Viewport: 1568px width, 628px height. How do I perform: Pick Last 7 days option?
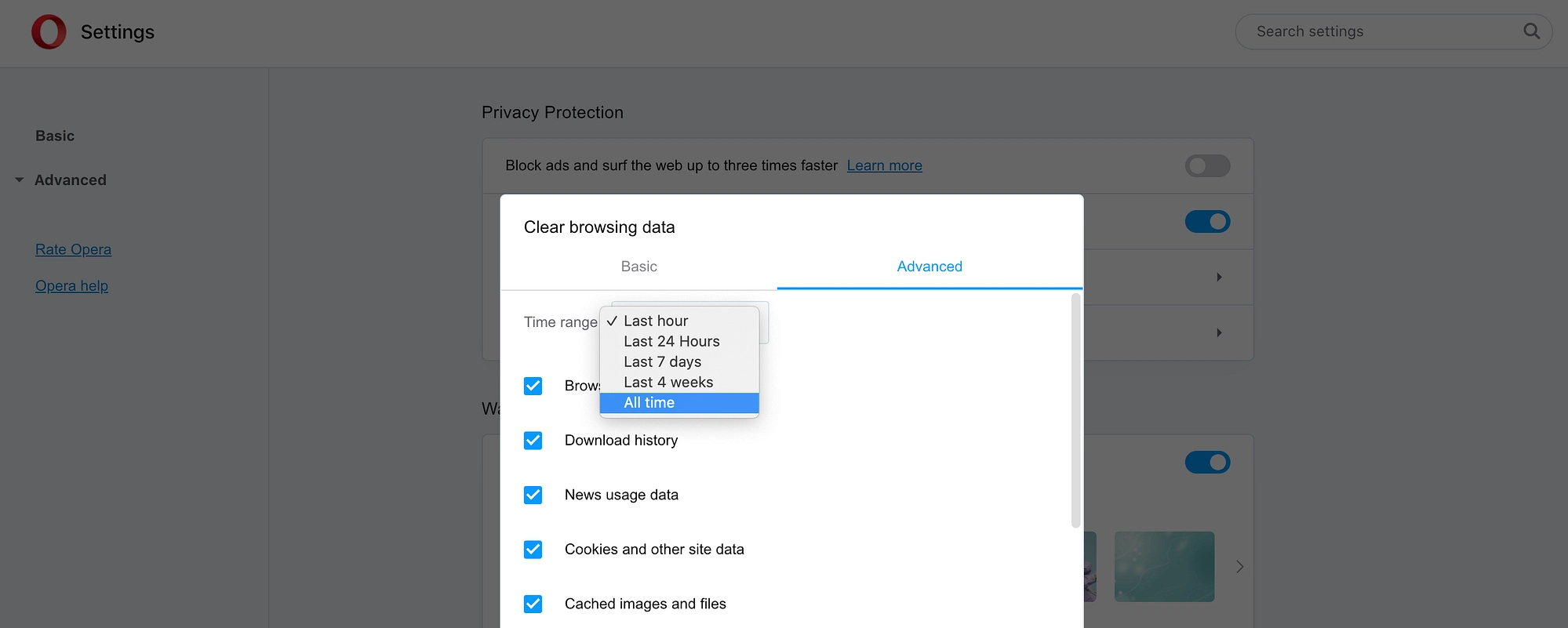pos(679,362)
